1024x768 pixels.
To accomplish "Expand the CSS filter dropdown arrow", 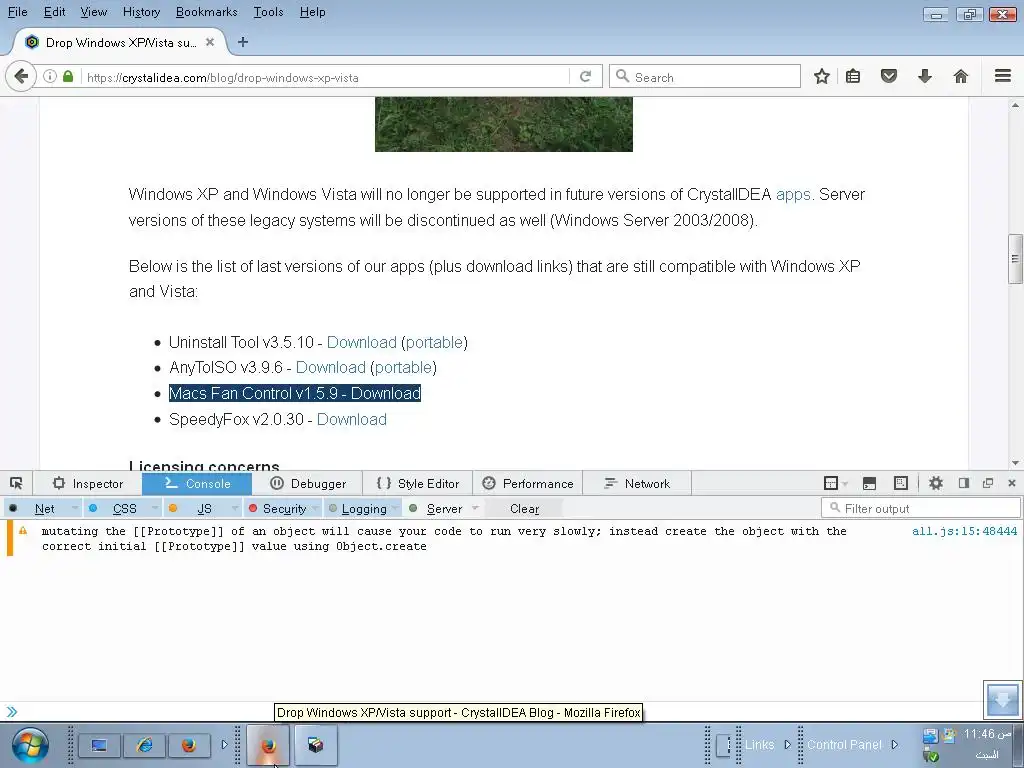I will [x=155, y=509].
